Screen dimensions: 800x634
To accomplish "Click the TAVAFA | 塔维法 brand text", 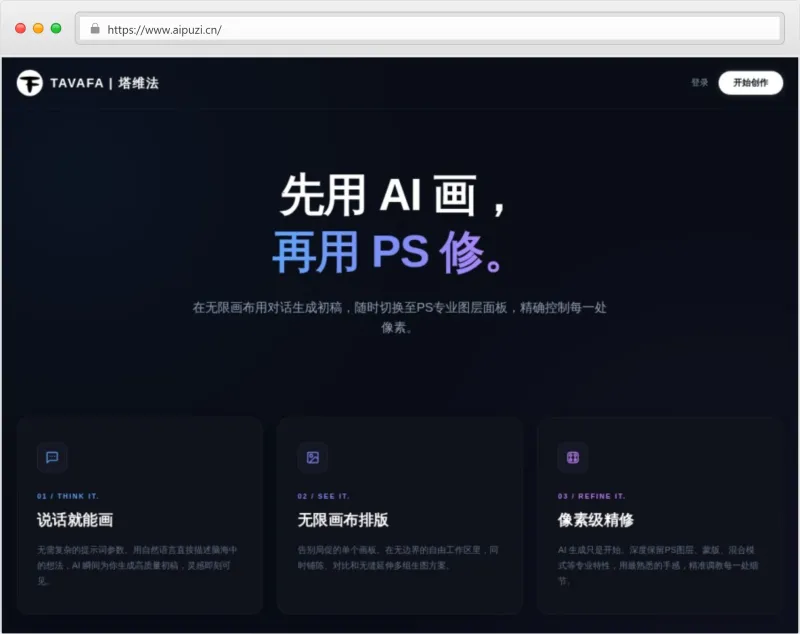I will pyautogui.click(x=105, y=83).
